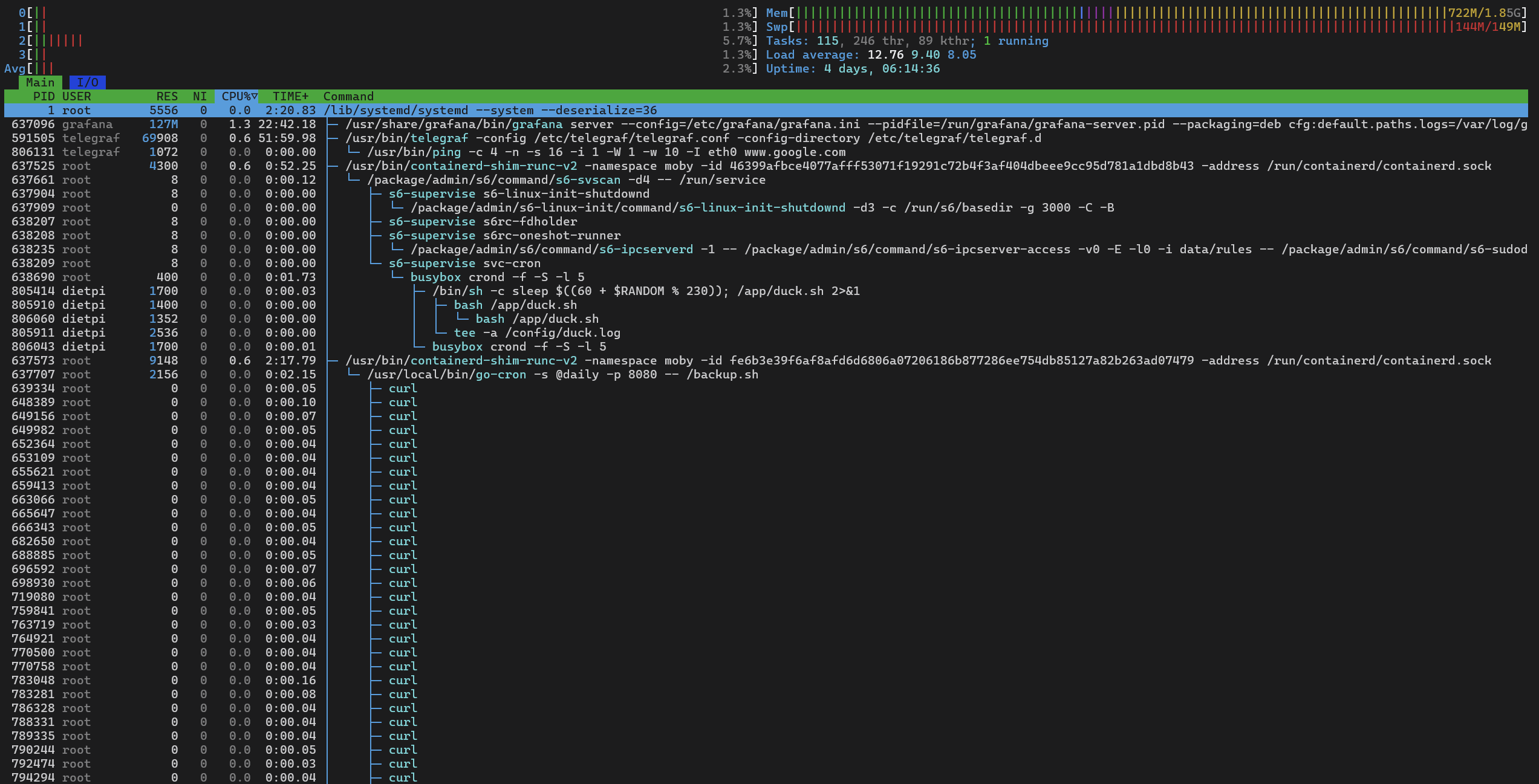Click the Command column header
Viewport: 1539px width, 784px height.
(348, 96)
